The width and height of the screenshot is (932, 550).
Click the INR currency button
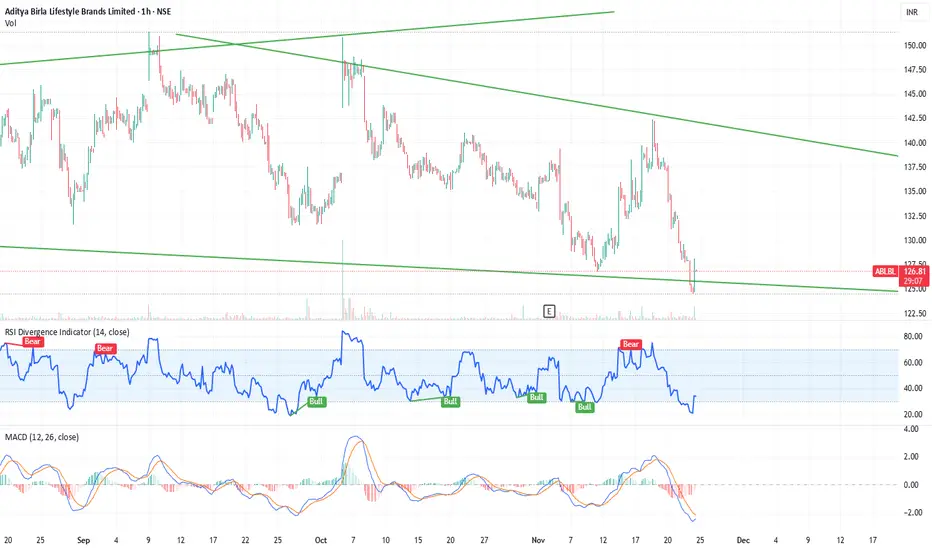pos(911,12)
